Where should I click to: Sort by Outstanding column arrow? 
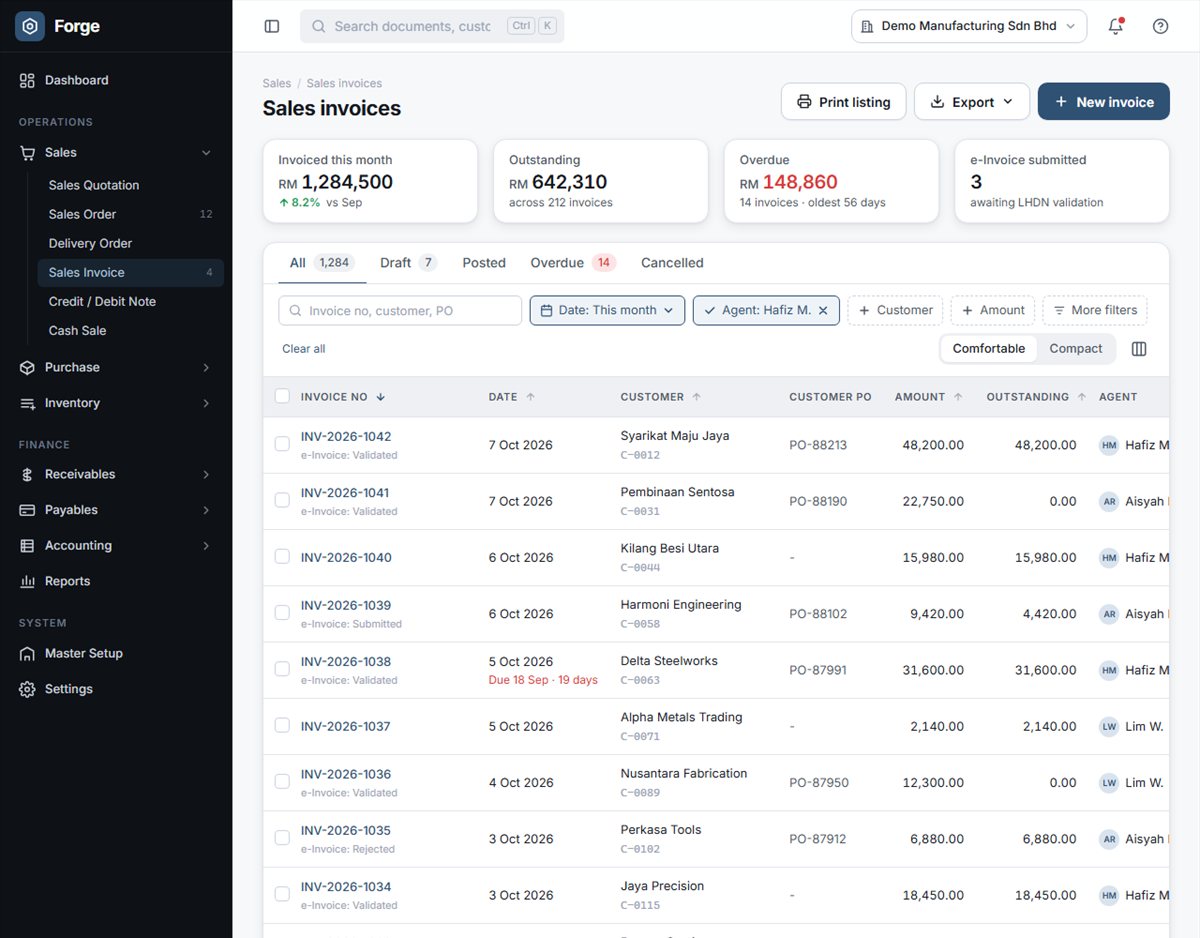point(1082,397)
